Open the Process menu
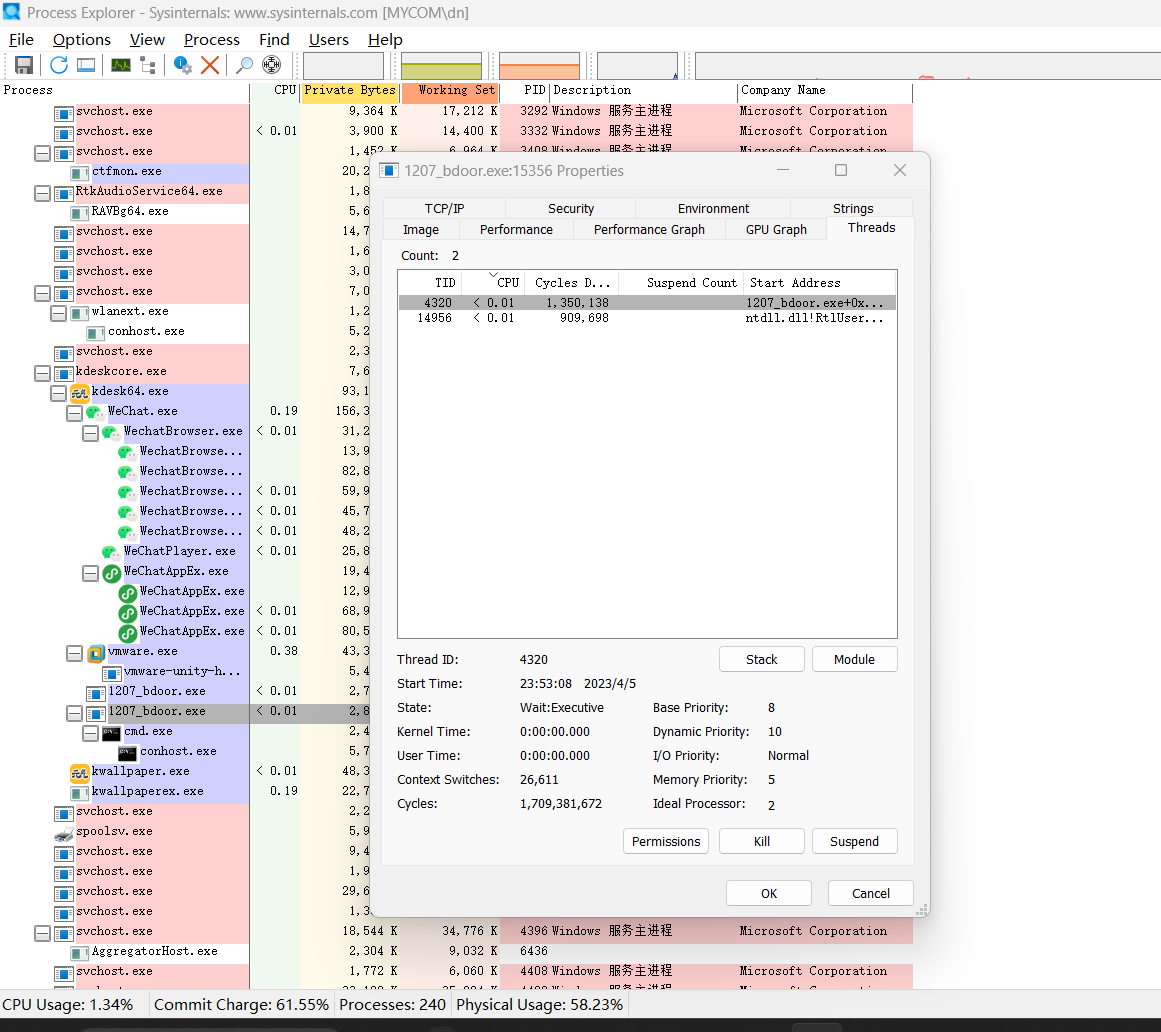 [211, 40]
